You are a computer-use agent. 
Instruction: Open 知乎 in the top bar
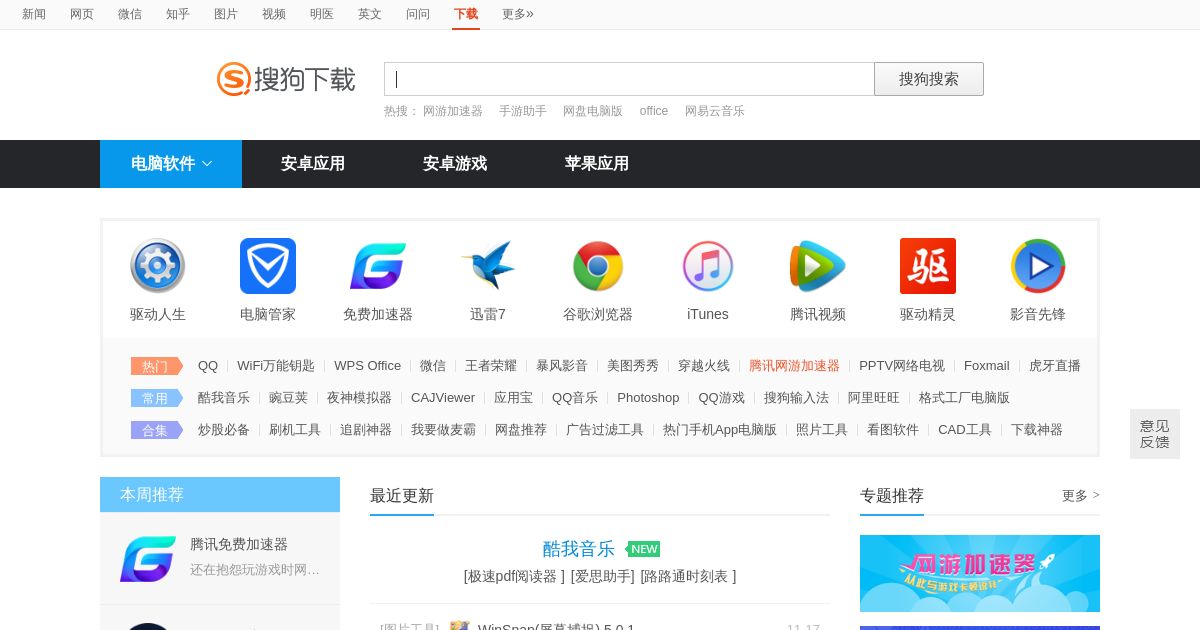(x=178, y=14)
